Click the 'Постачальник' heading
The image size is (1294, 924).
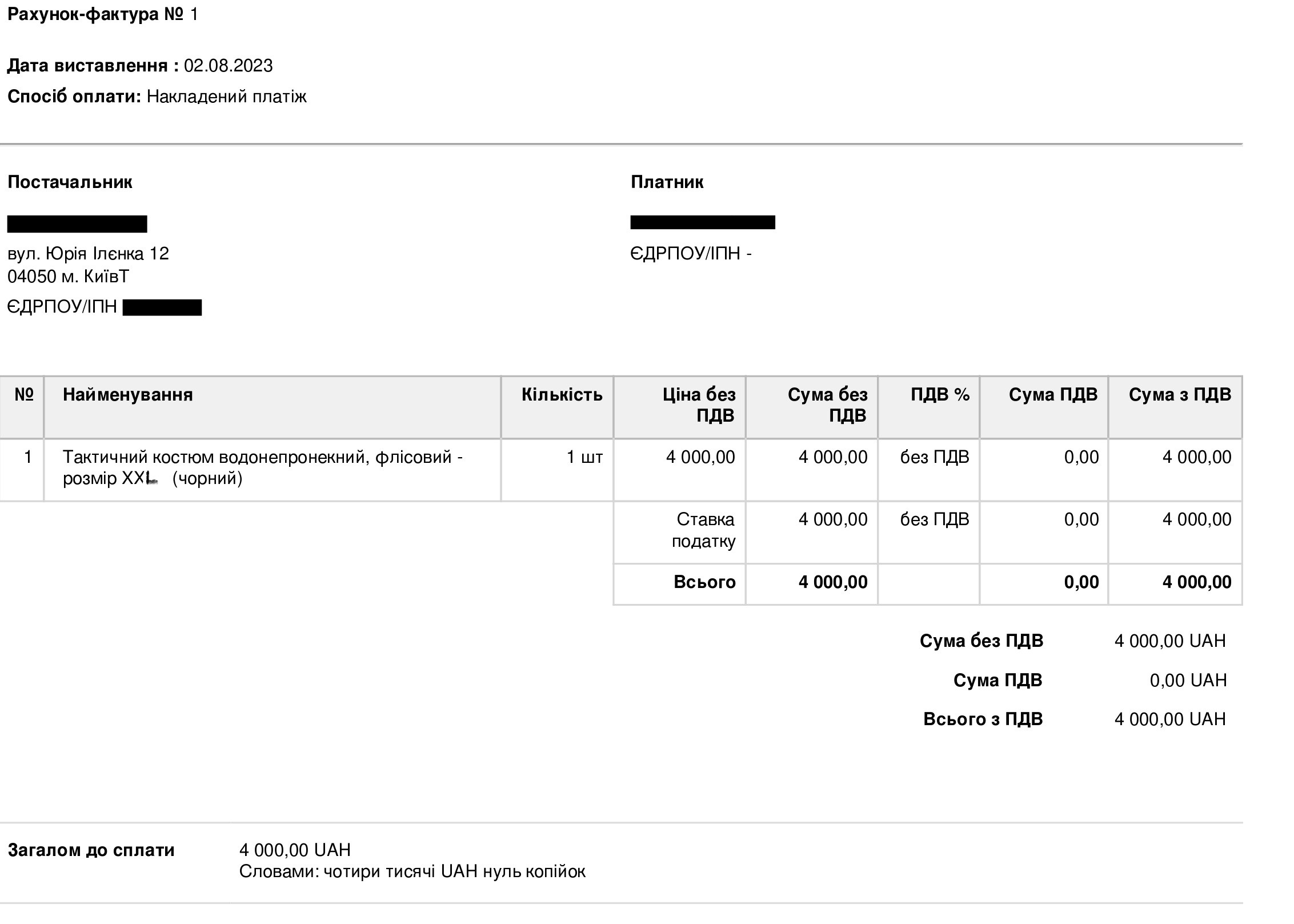pos(70,182)
